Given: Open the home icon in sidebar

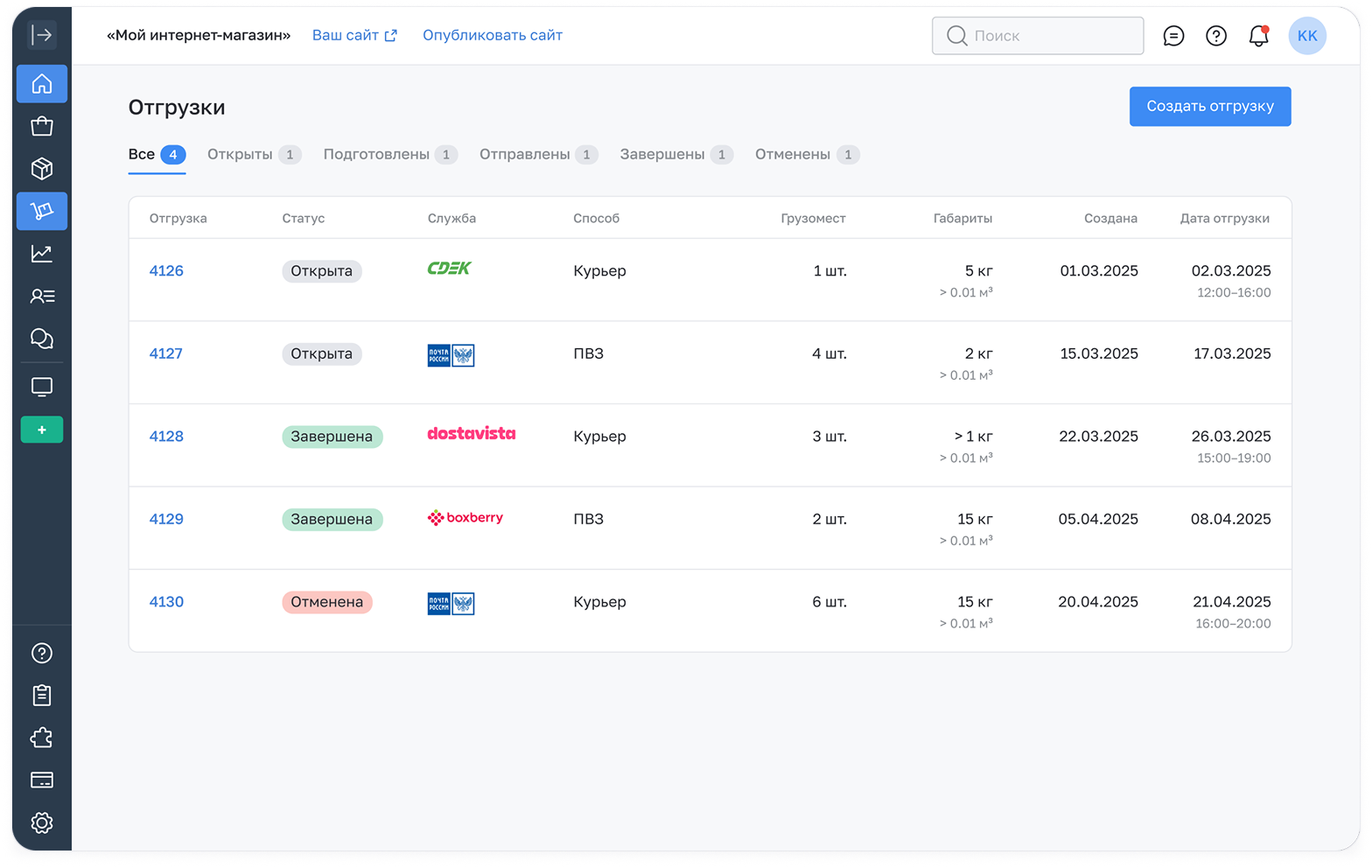Looking at the screenshot, I should (41, 84).
